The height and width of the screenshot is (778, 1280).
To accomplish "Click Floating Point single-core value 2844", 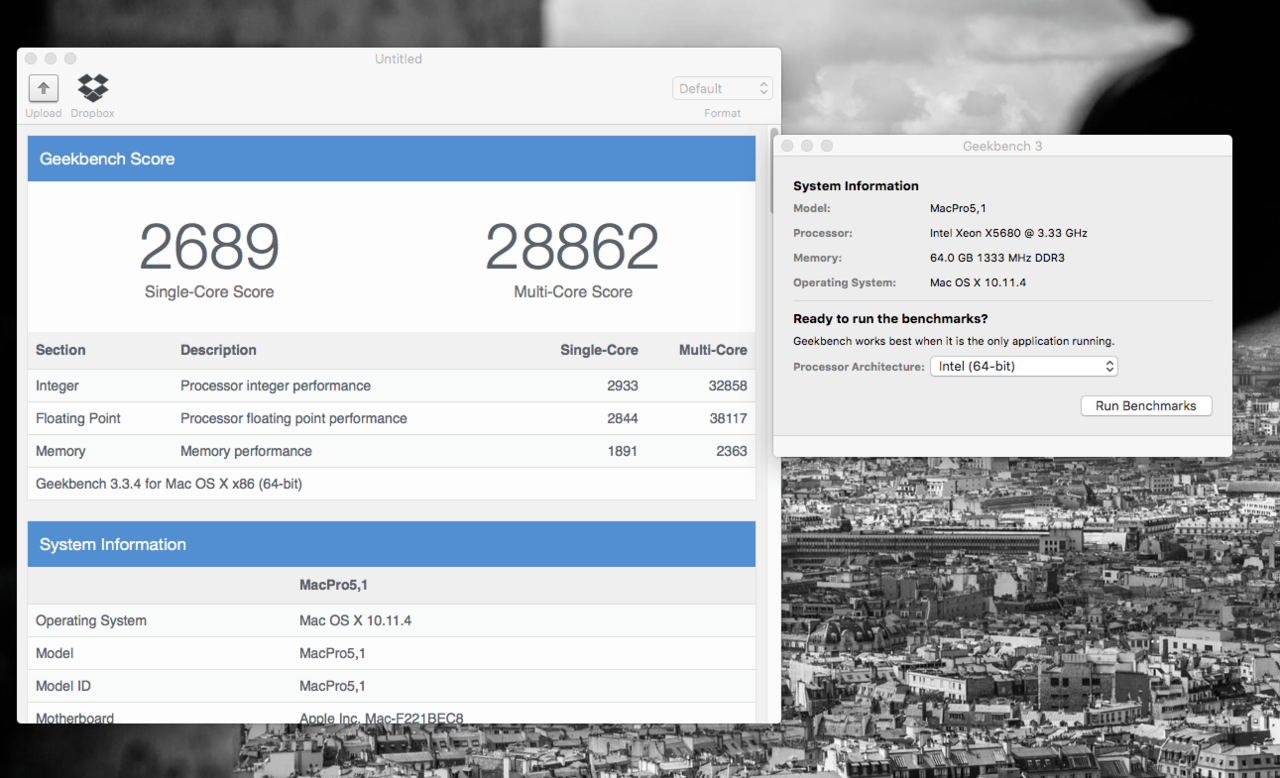I will click(622, 418).
